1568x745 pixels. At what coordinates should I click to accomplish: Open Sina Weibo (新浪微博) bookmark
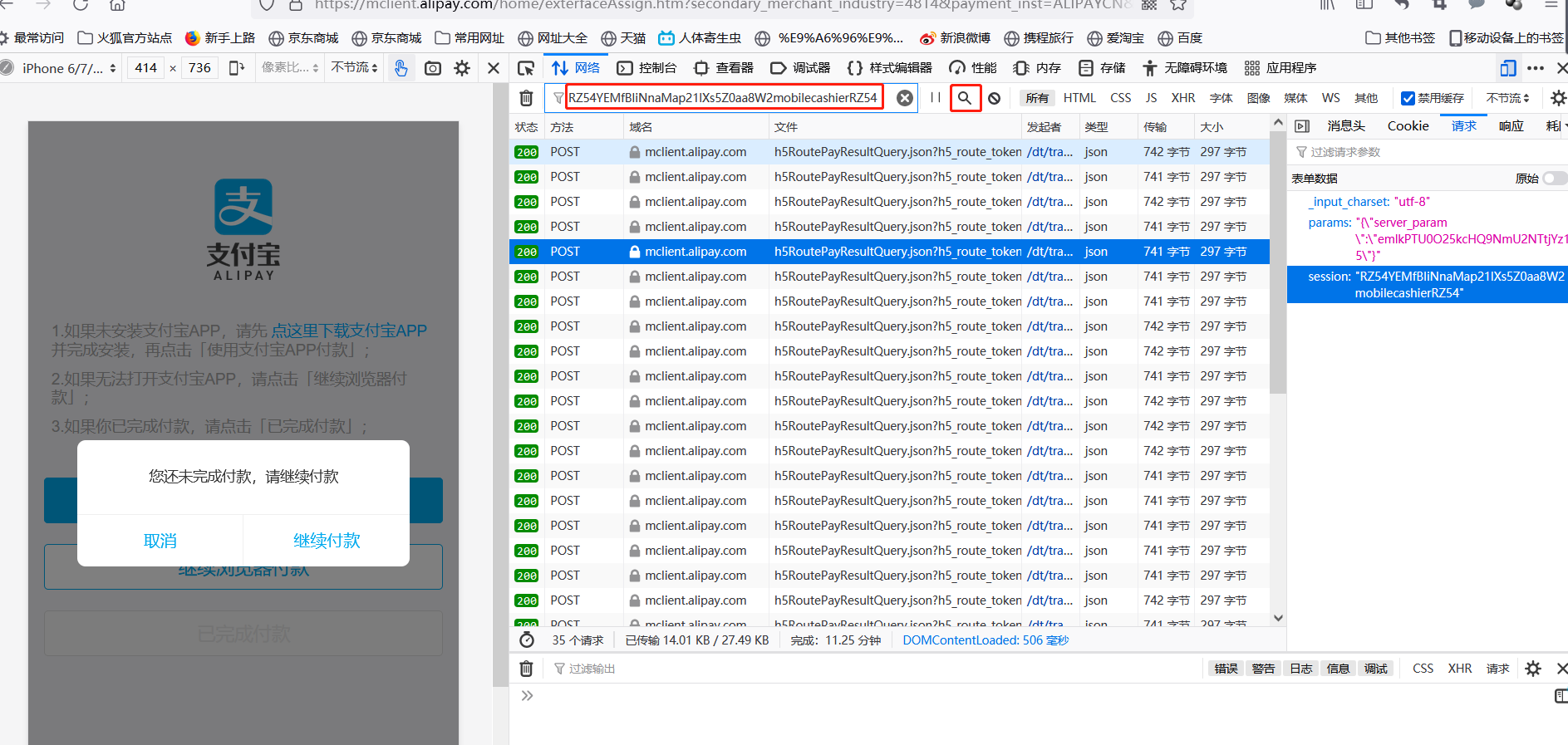tap(956, 38)
